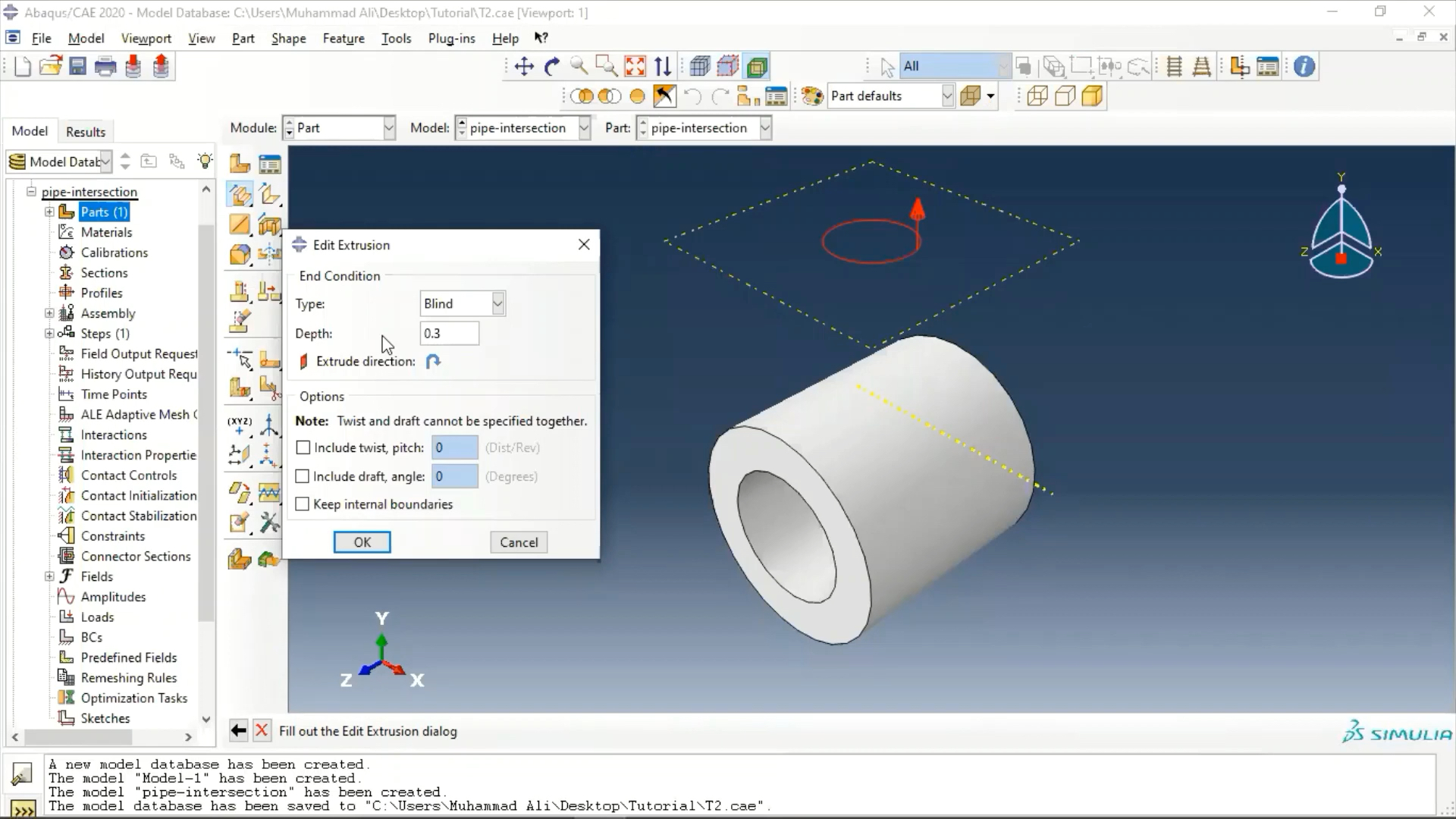Screen dimensions: 1456x819
Task: Click Cancel to dismiss Edit Extrusion dialog
Action: [x=519, y=541]
